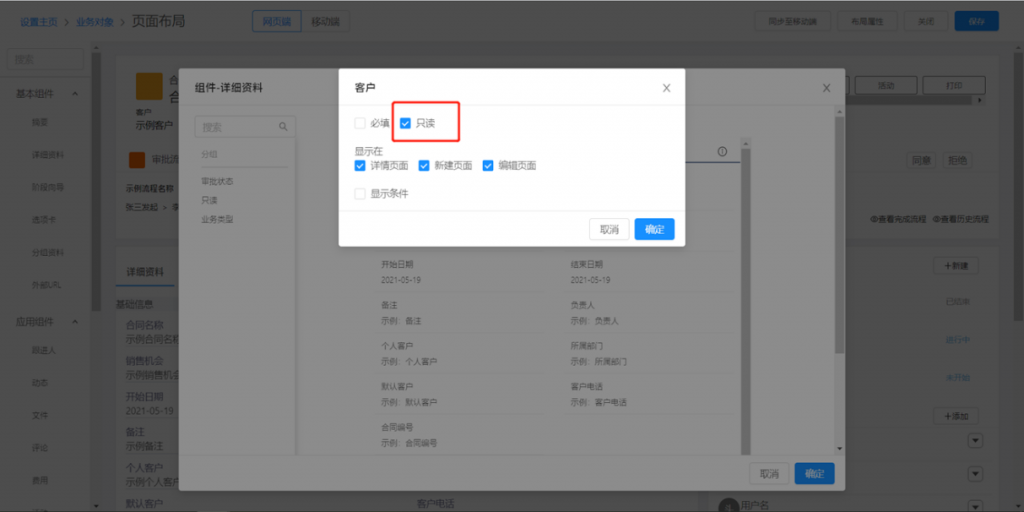The height and width of the screenshot is (512, 1024).
Task: Collapse the 基本组件 section
Action: click(75, 94)
